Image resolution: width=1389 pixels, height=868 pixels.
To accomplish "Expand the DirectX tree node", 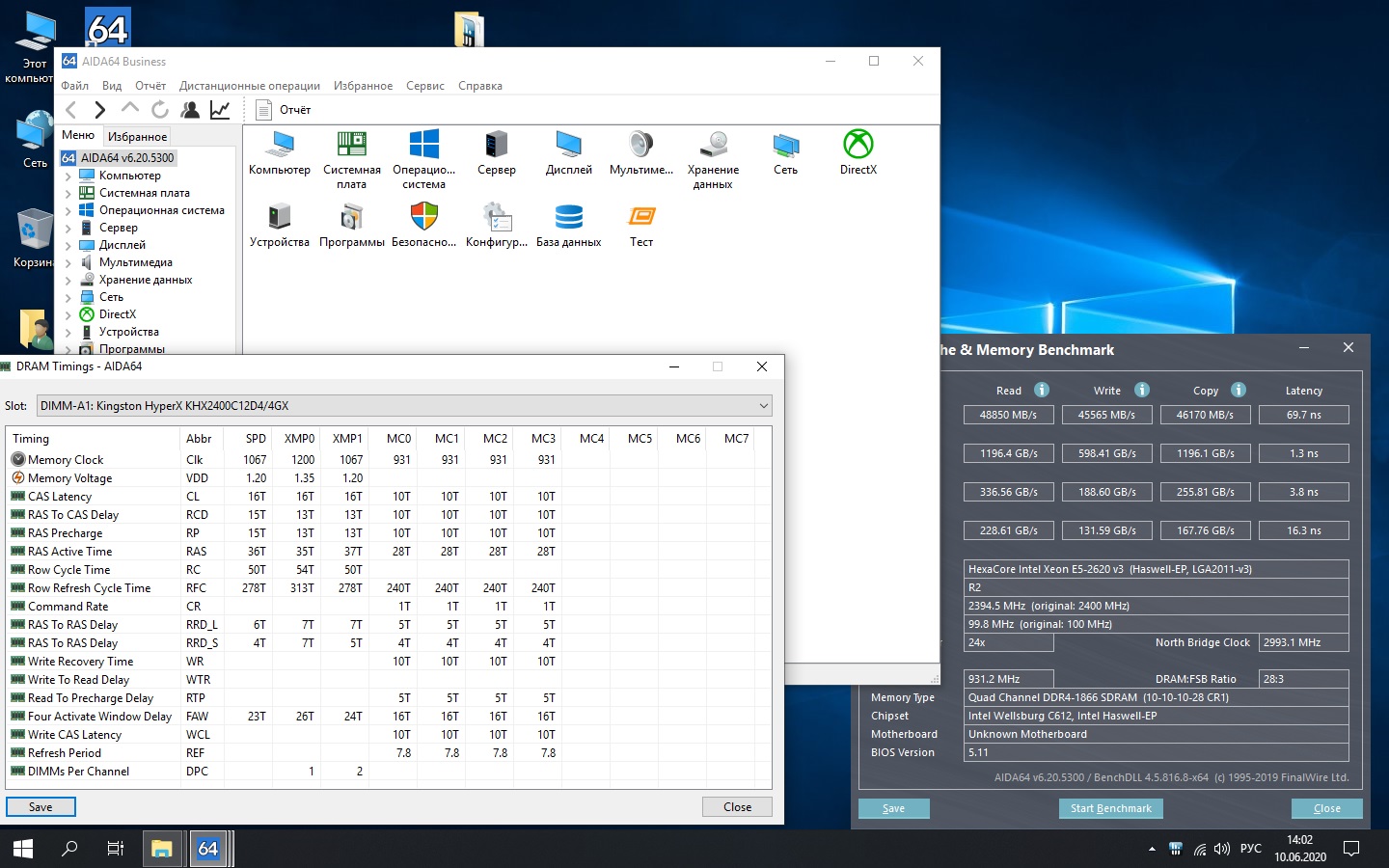I will click(x=68, y=315).
